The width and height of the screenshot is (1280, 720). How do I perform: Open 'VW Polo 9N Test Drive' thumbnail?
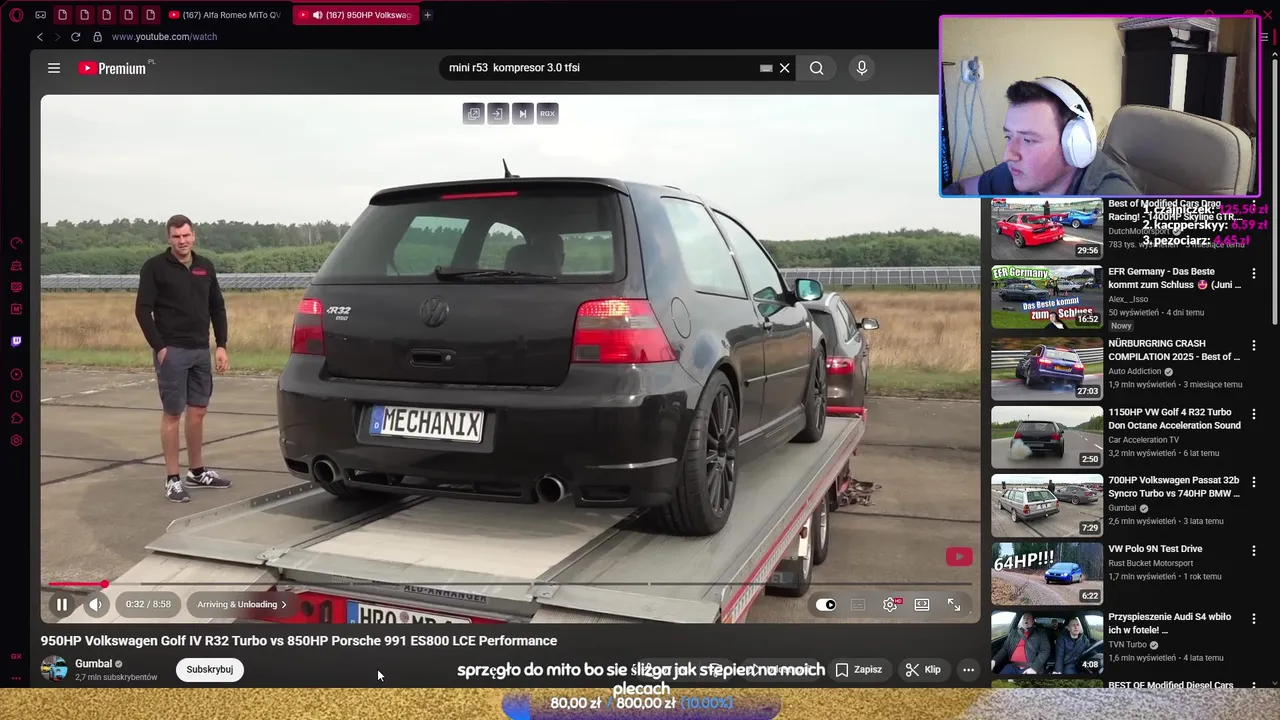[x=1047, y=573]
